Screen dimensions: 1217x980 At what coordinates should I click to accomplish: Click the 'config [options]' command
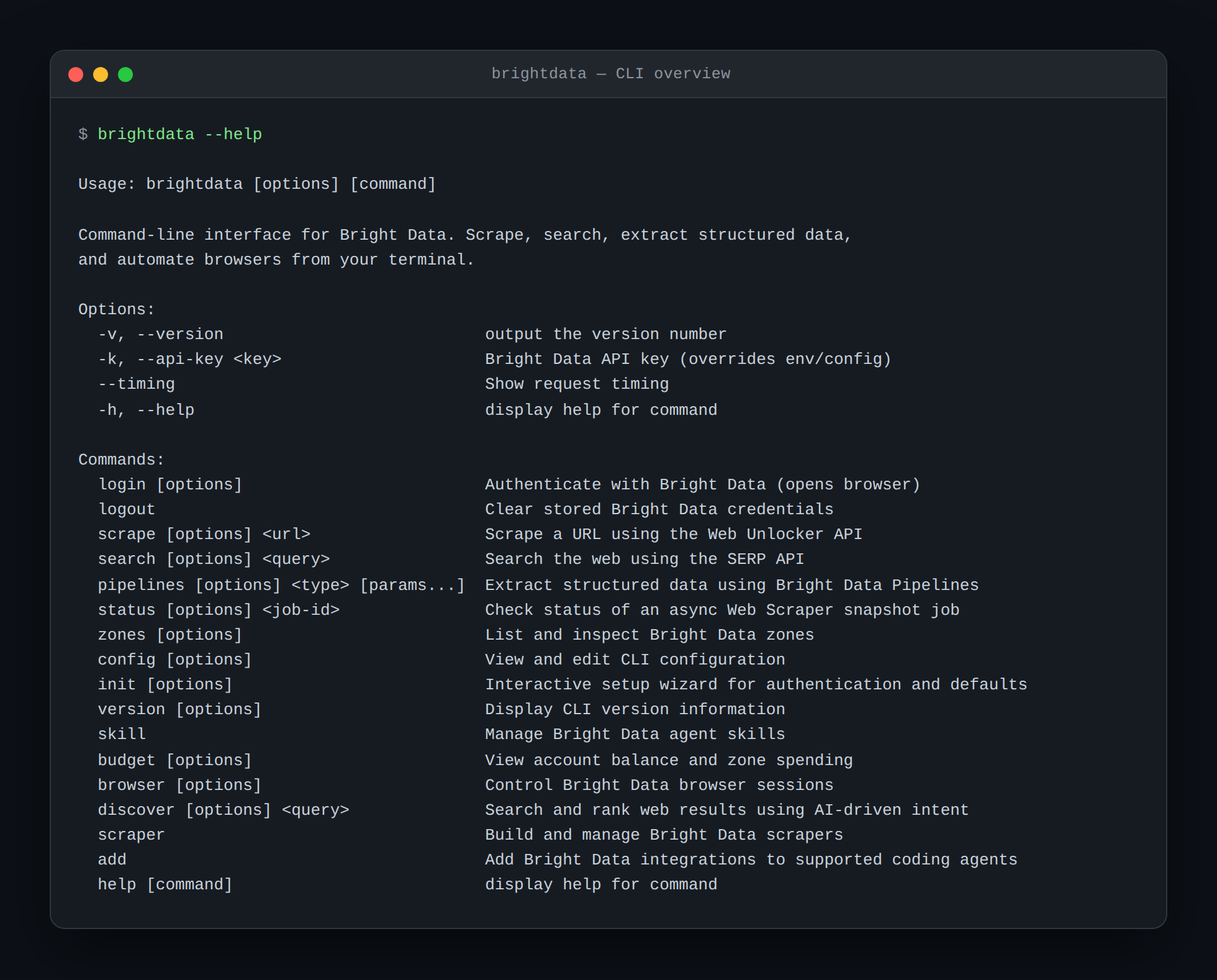pyautogui.click(x=175, y=660)
